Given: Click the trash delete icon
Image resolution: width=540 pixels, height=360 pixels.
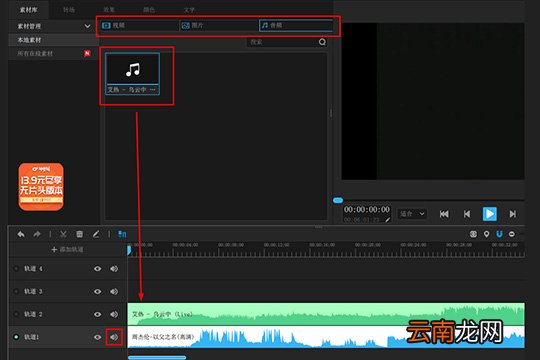Looking at the screenshot, I should (80, 234).
